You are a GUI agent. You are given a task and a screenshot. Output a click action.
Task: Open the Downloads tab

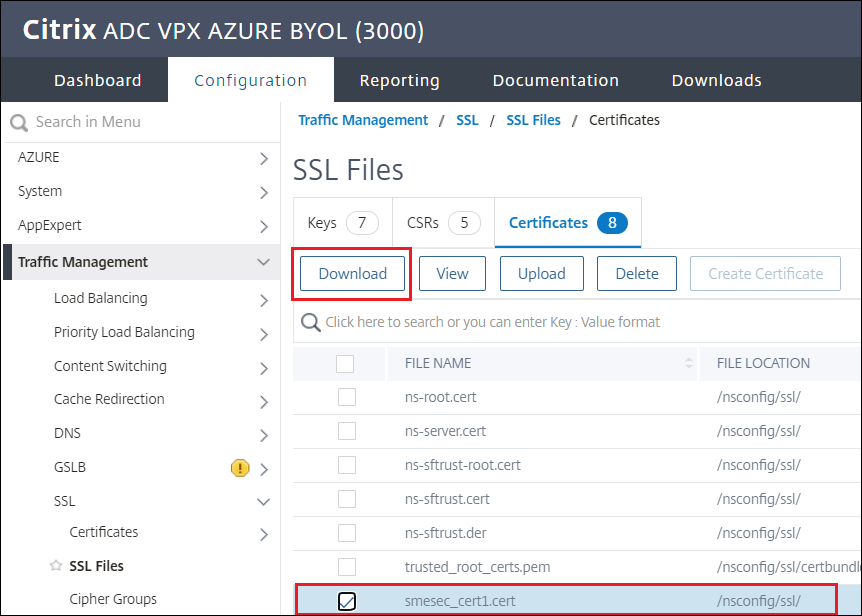717,80
